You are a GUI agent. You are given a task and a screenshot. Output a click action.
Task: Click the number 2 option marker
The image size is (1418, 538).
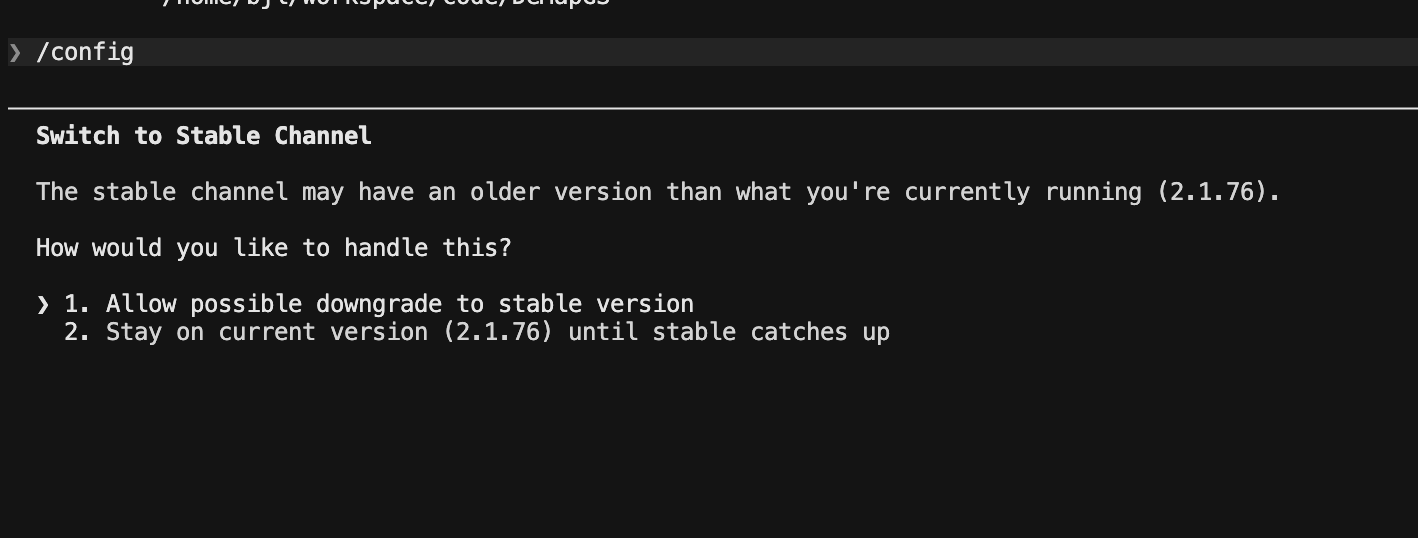point(77,332)
